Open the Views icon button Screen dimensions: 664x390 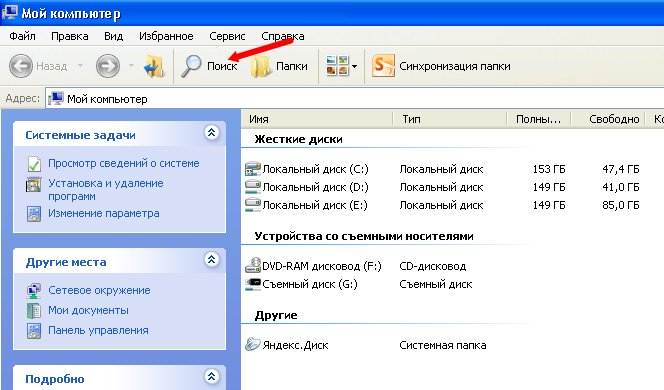338,66
